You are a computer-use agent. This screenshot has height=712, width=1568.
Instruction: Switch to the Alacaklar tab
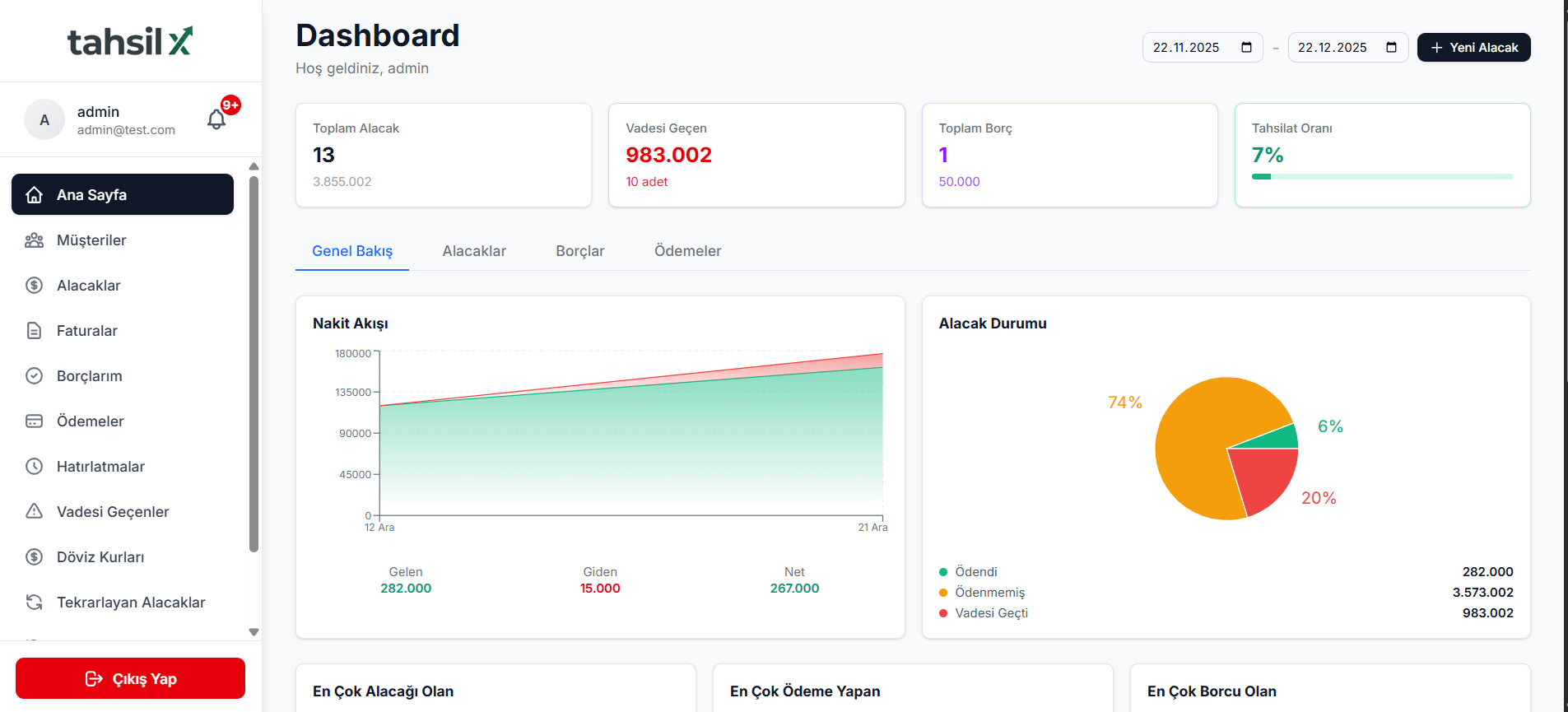pyautogui.click(x=474, y=251)
